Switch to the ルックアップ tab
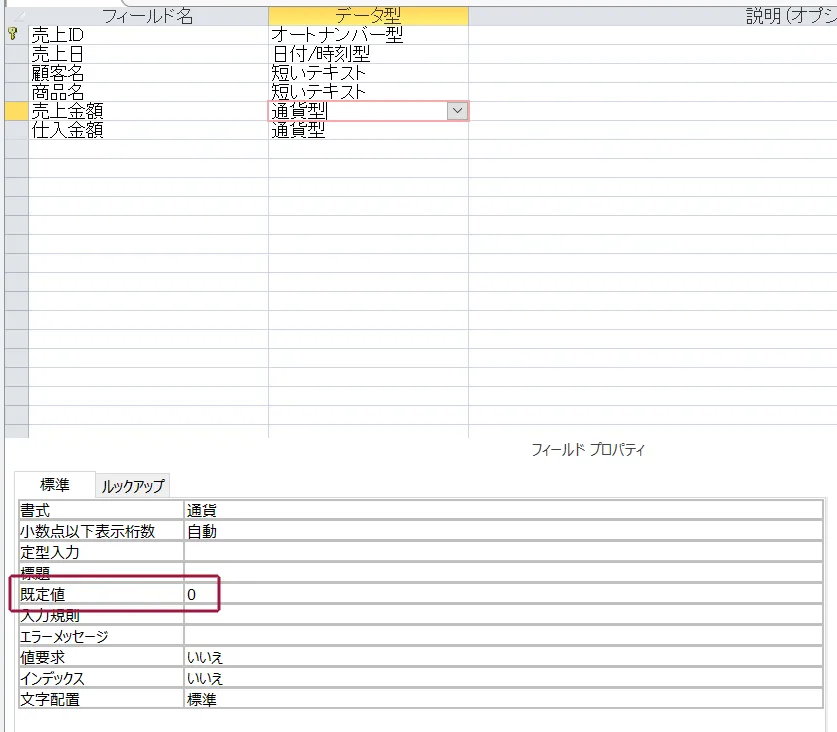 coord(133,486)
